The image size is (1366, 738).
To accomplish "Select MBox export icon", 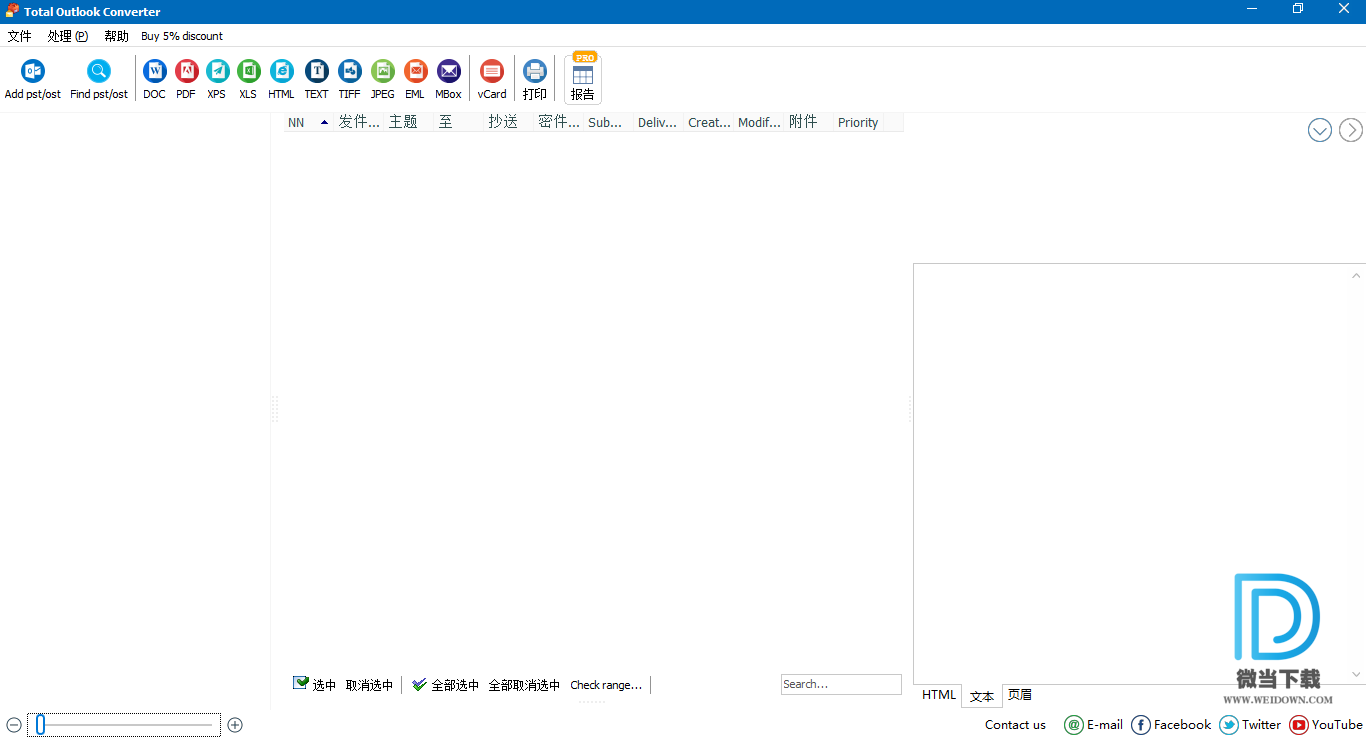I will click(x=448, y=71).
